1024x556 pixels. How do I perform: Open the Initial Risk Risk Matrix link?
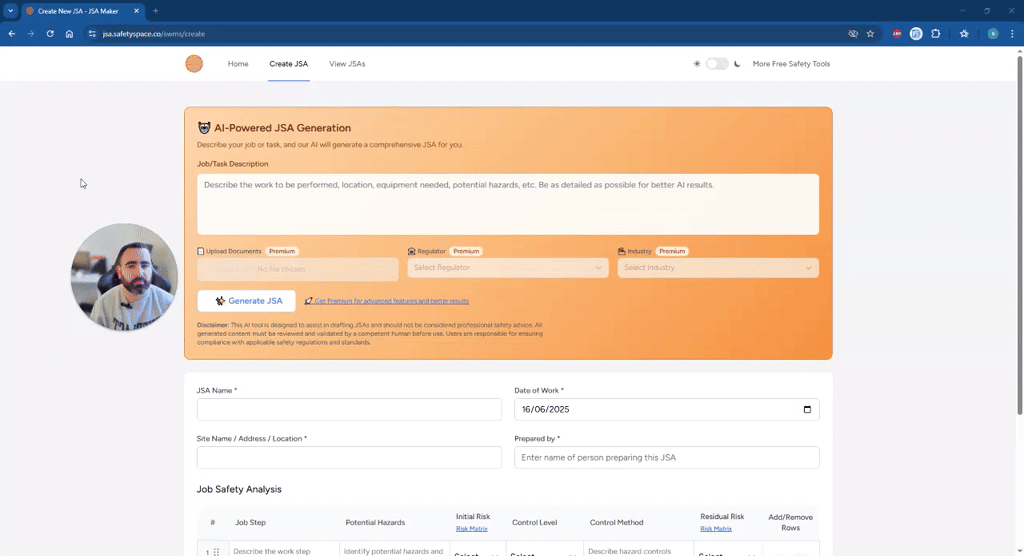472,529
